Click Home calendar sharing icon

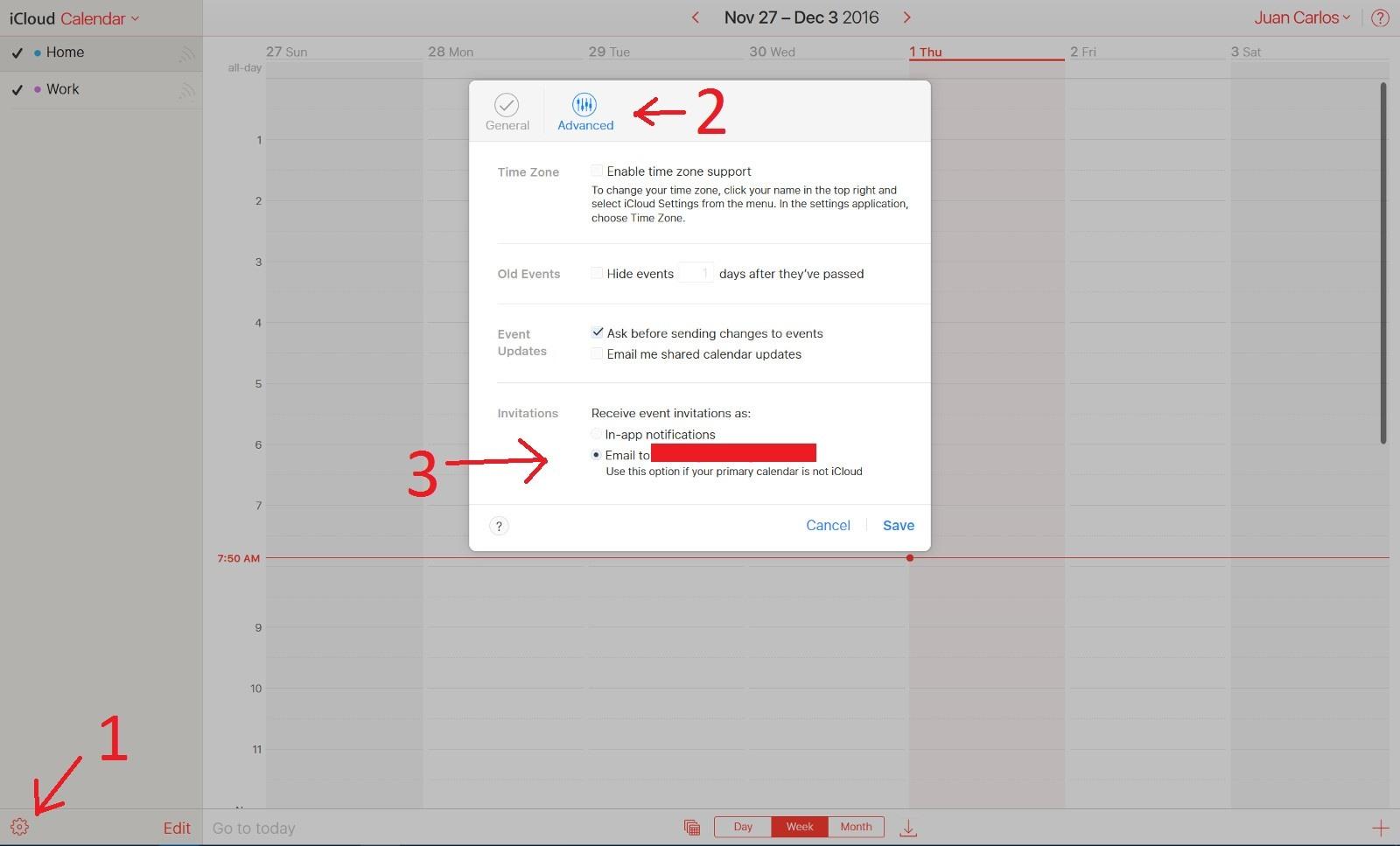click(186, 54)
